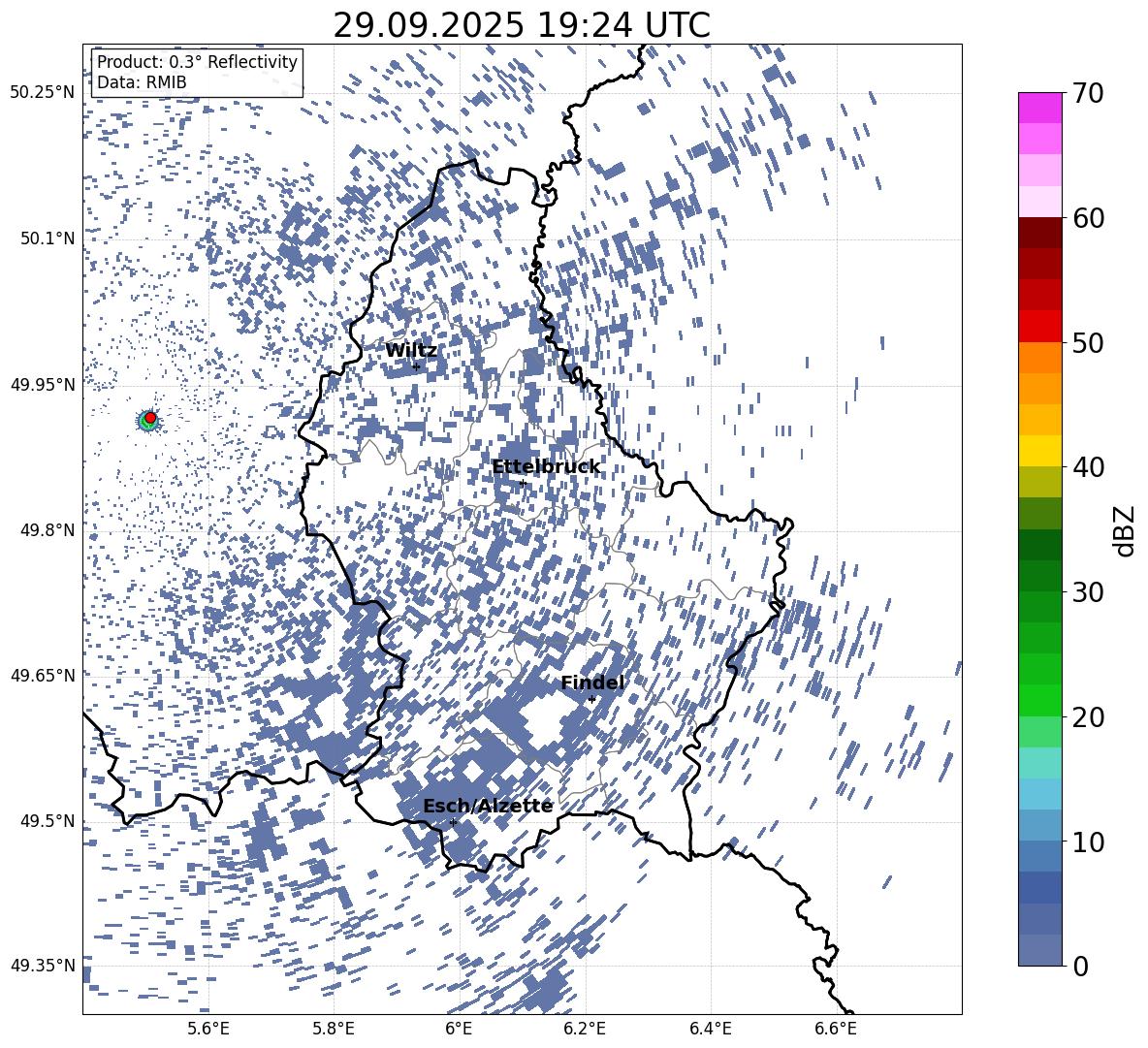Click the 6.6°E longitude label
Image resolution: width=1148 pixels, height=1048 pixels.
[836, 1029]
